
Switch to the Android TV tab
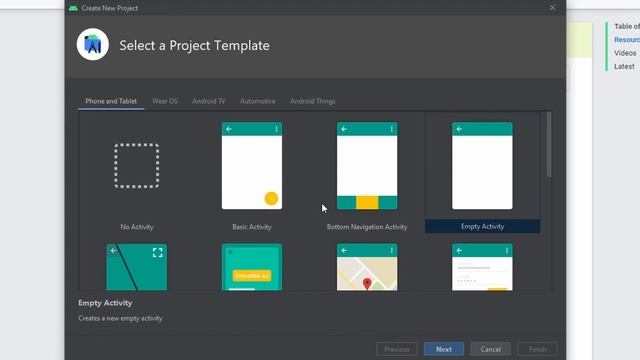pyautogui.click(x=209, y=101)
